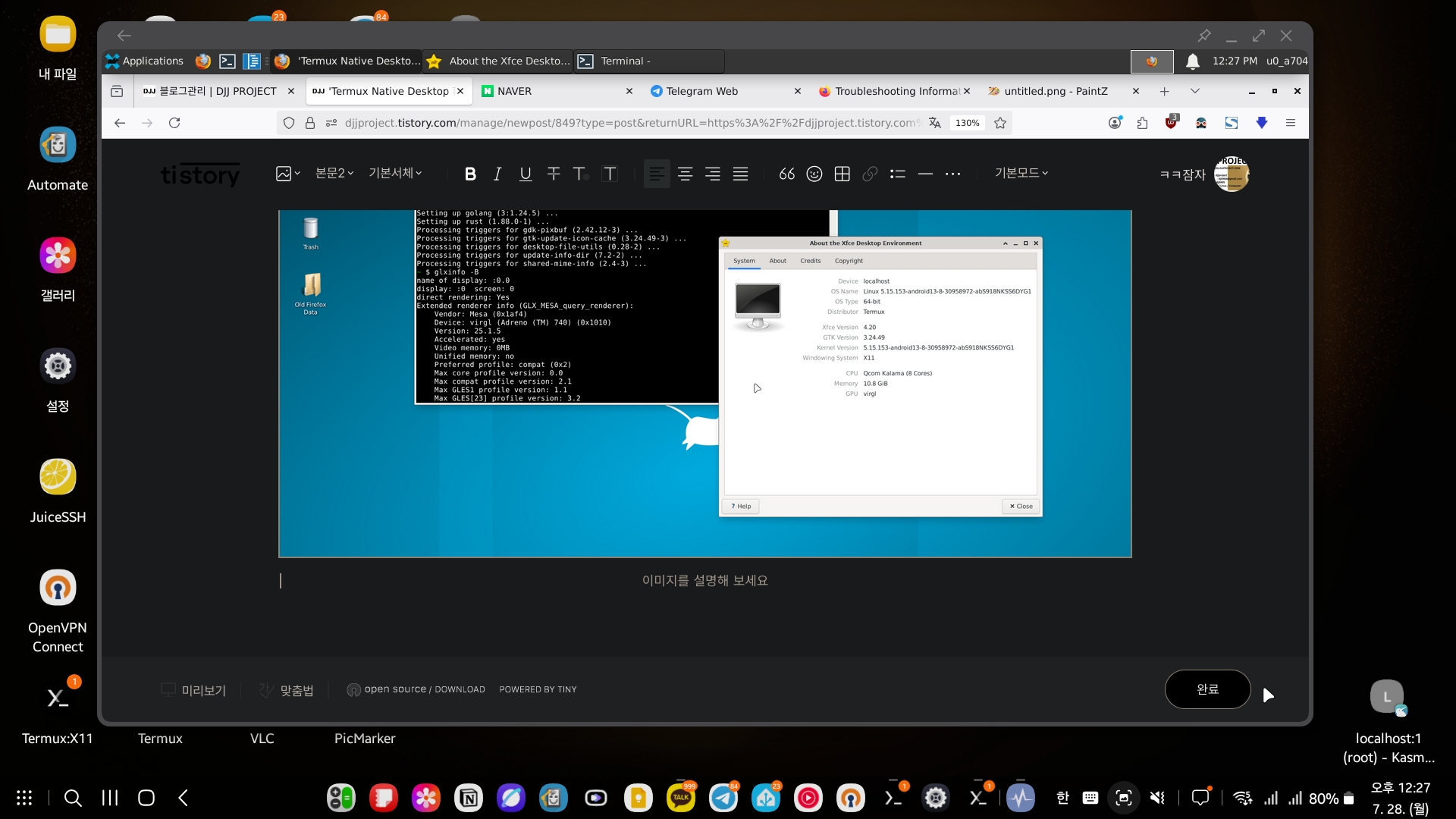Click the 완료 publish button
The height and width of the screenshot is (819, 1456).
pyautogui.click(x=1207, y=689)
